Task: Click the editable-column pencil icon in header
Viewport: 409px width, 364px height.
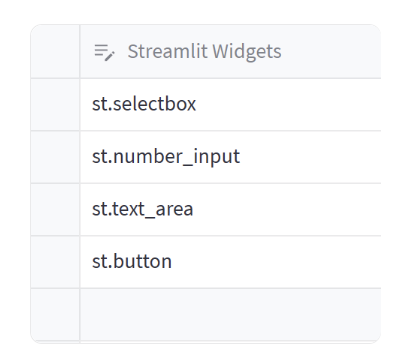Action: click(104, 52)
